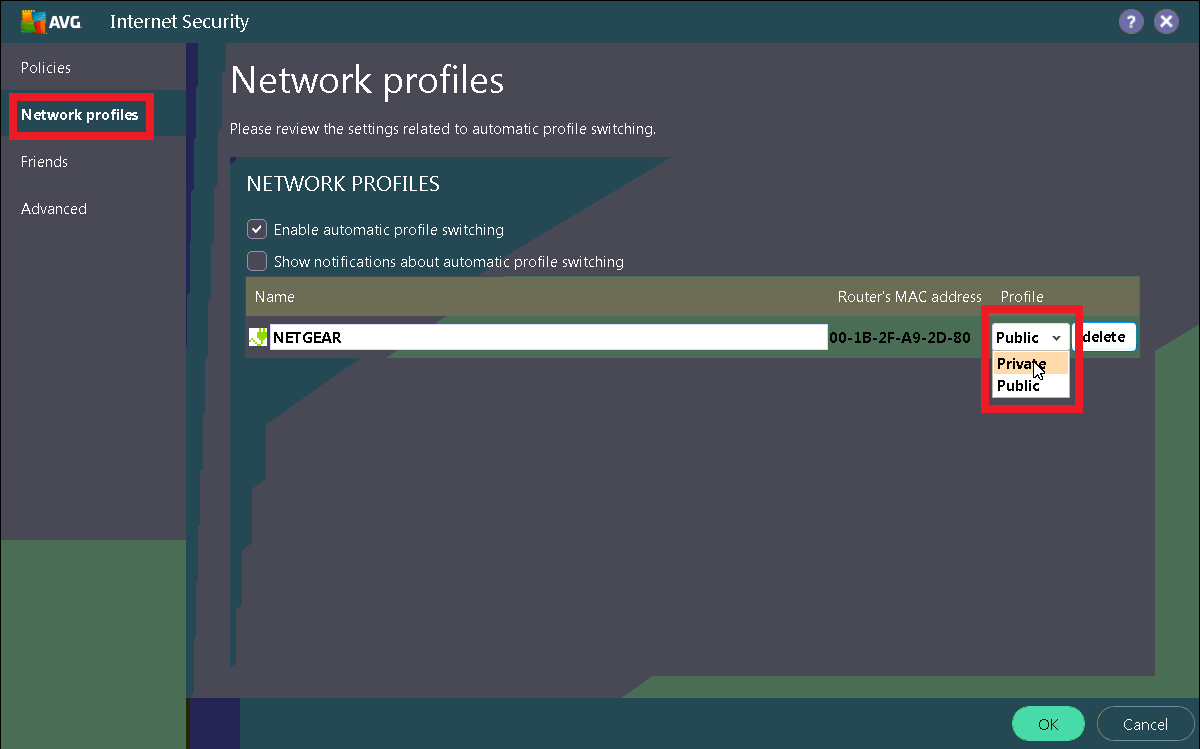Image resolution: width=1200 pixels, height=749 pixels.
Task: Collapse the Profile dropdown showing Public
Action: (x=1030, y=338)
